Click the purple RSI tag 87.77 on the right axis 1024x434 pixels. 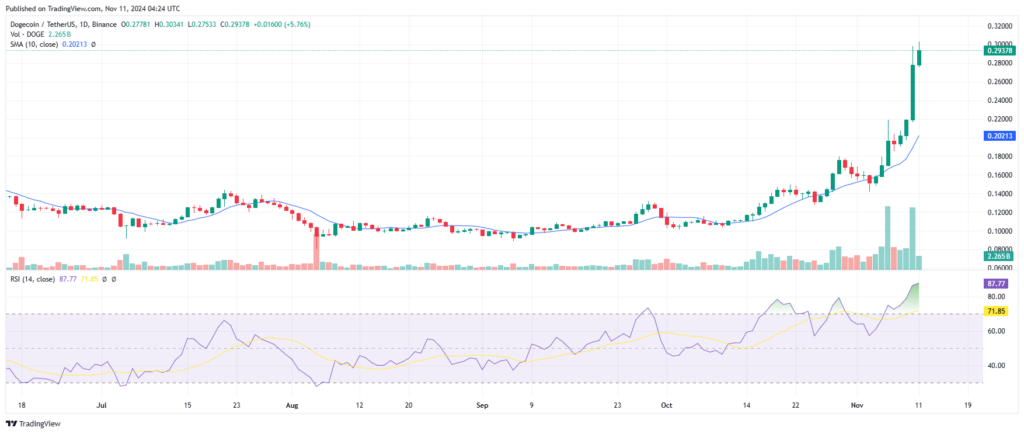tap(996, 284)
